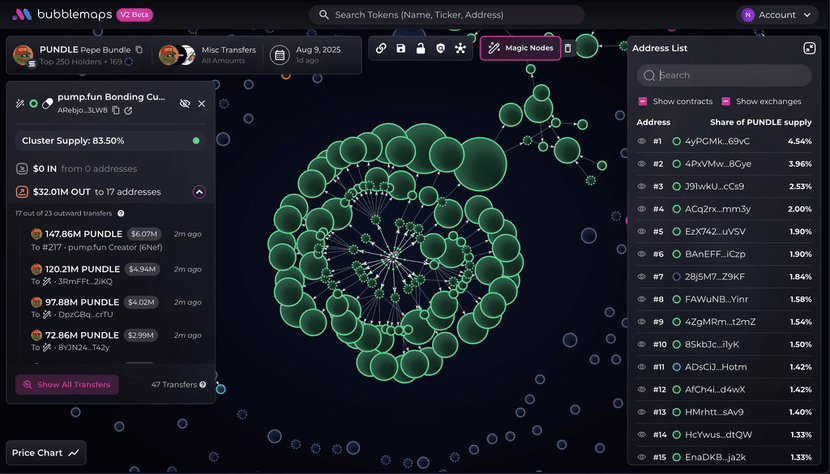Open the calendar date picker icon
This screenshot has height=474, width=830.
(x=279, y=55)
